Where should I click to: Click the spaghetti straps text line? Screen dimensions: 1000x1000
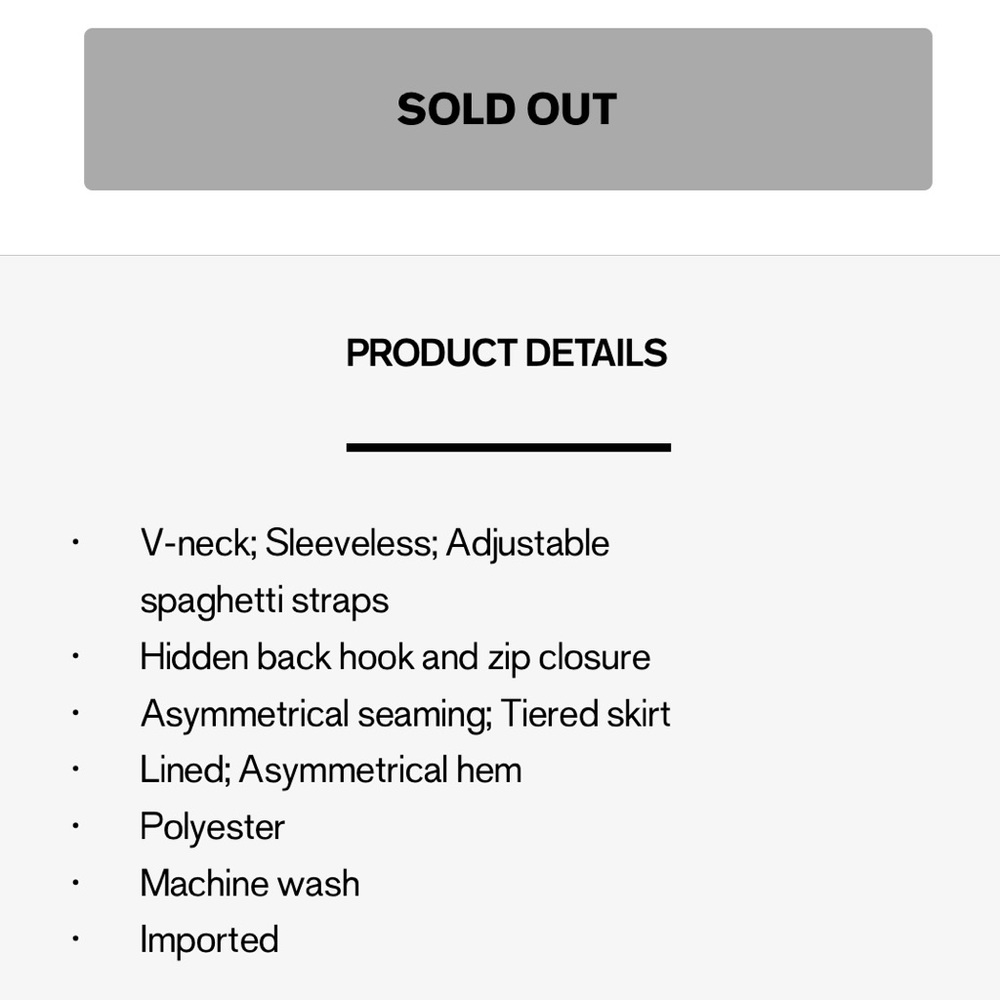[264, 601]
